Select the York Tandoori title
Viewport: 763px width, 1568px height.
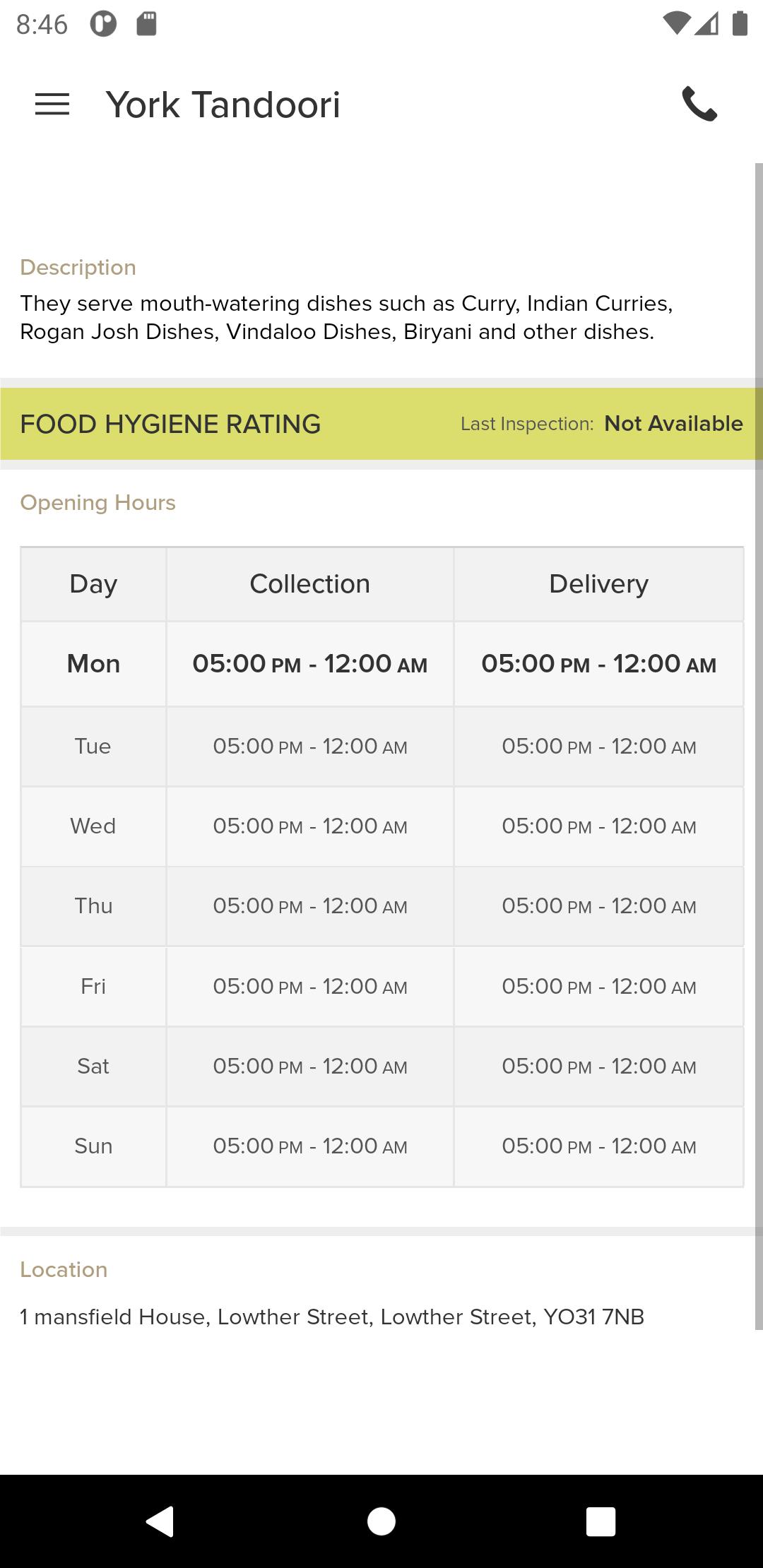click(223, 105)
